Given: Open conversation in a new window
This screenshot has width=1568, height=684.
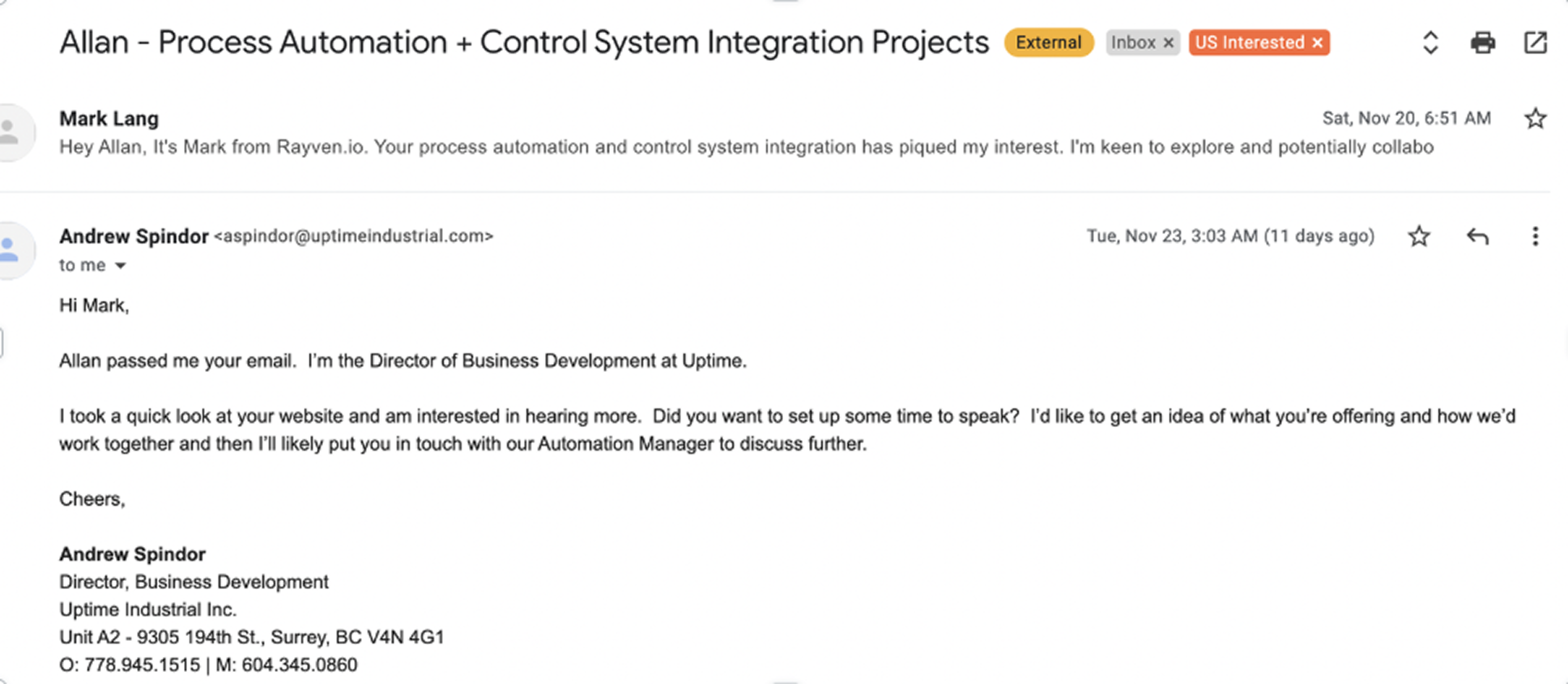Looking at the screenshot, I should click(1535, 43).
